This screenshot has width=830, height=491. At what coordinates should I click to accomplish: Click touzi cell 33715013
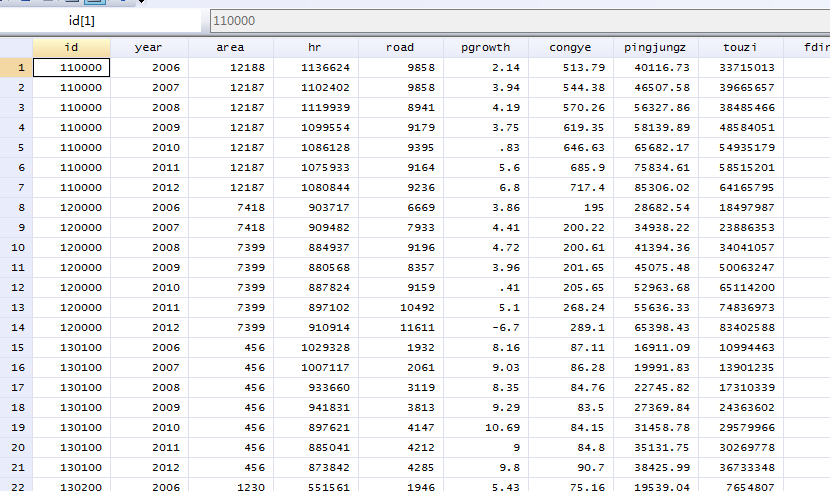(741, 68)
